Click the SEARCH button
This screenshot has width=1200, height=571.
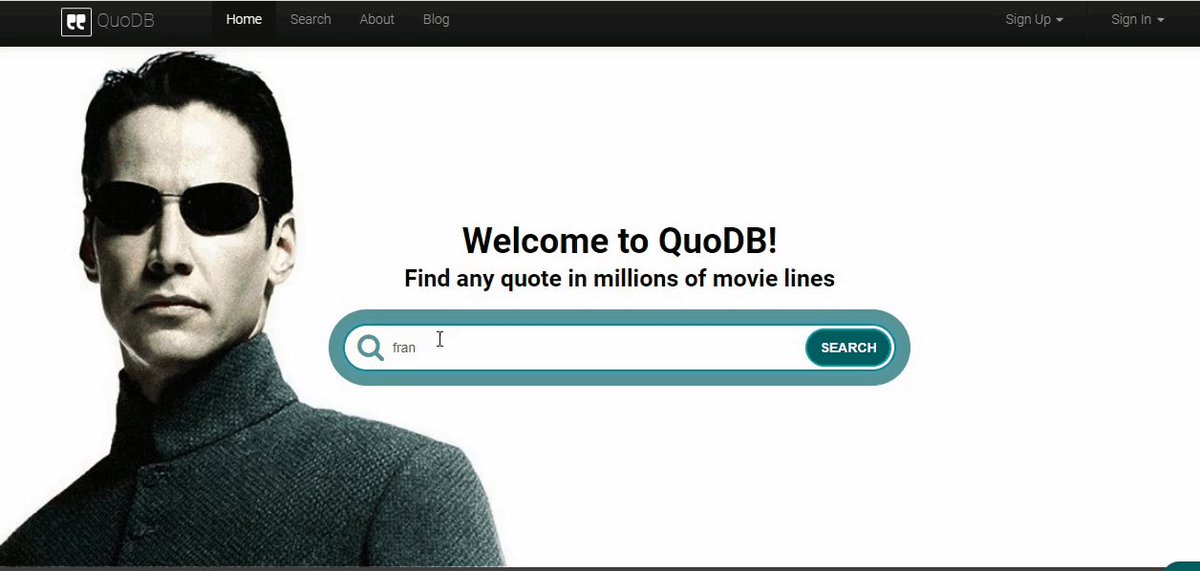click(848, 348)
